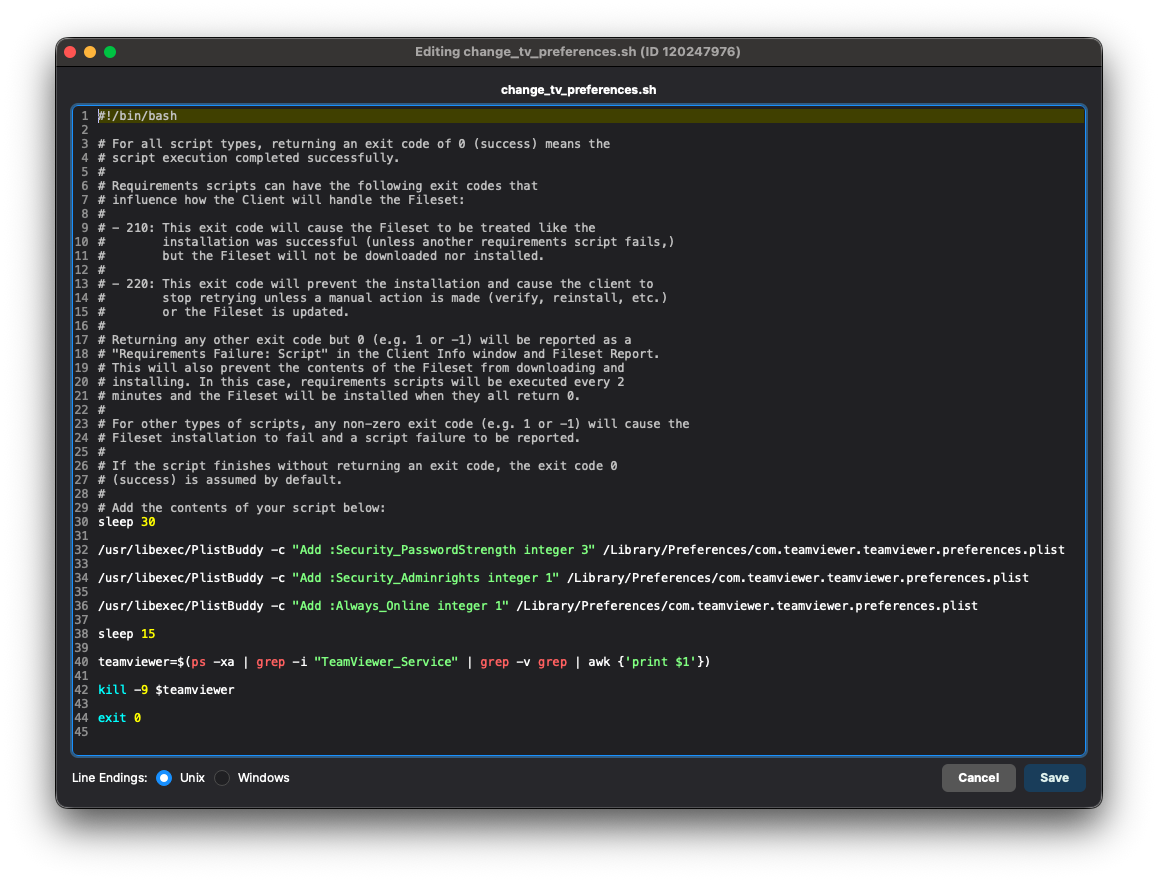Click empty line 45 at the script end

[200, 732]
